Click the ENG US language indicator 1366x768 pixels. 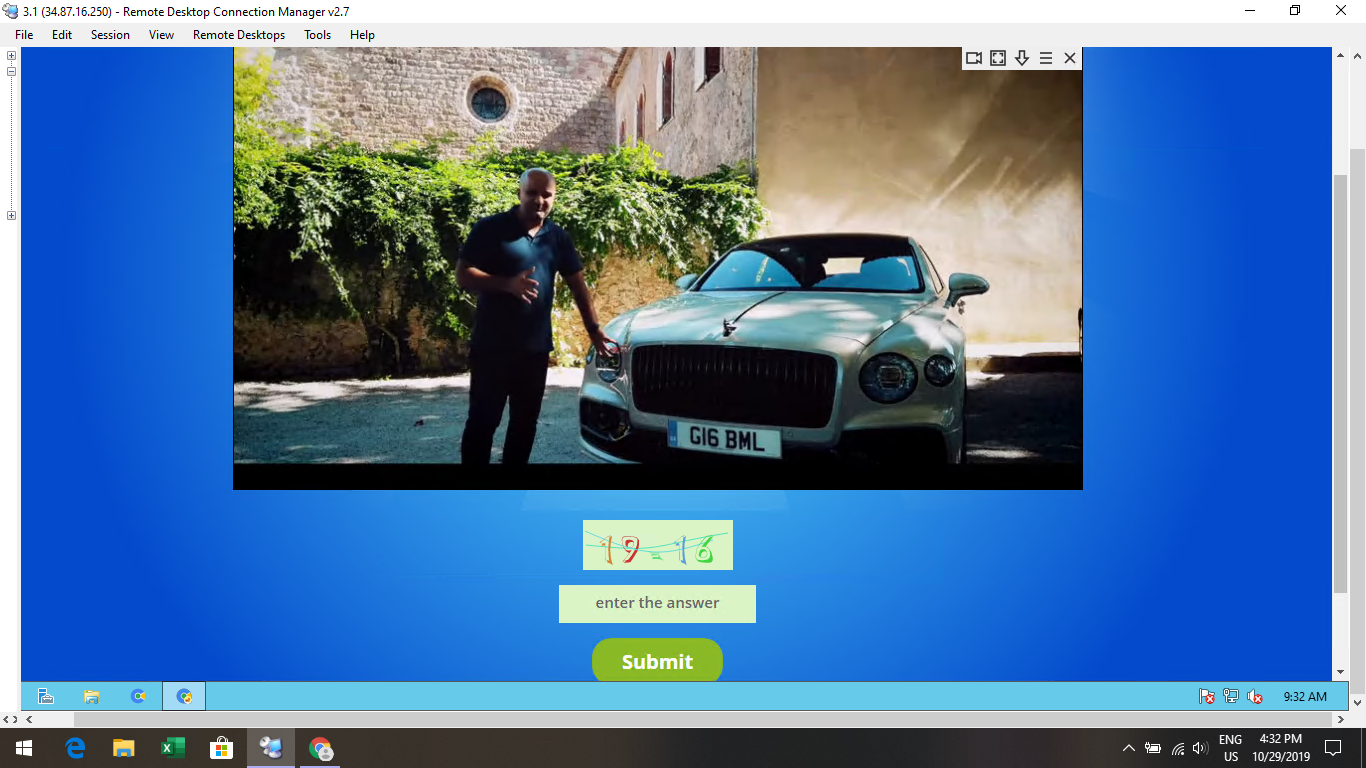point(1230,748)
